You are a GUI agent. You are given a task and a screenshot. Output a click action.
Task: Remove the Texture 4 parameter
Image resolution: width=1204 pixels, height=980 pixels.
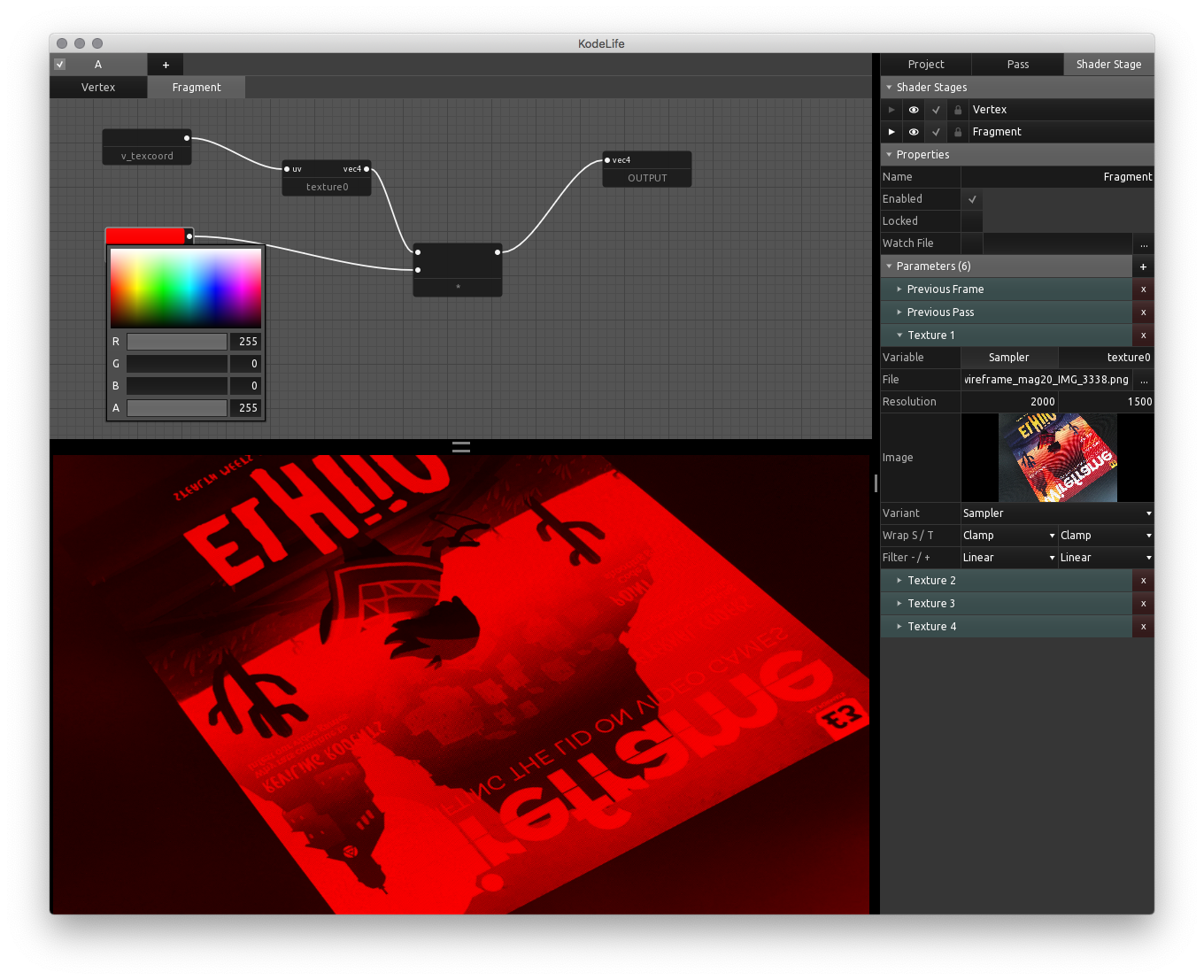tap(1143, 627)
